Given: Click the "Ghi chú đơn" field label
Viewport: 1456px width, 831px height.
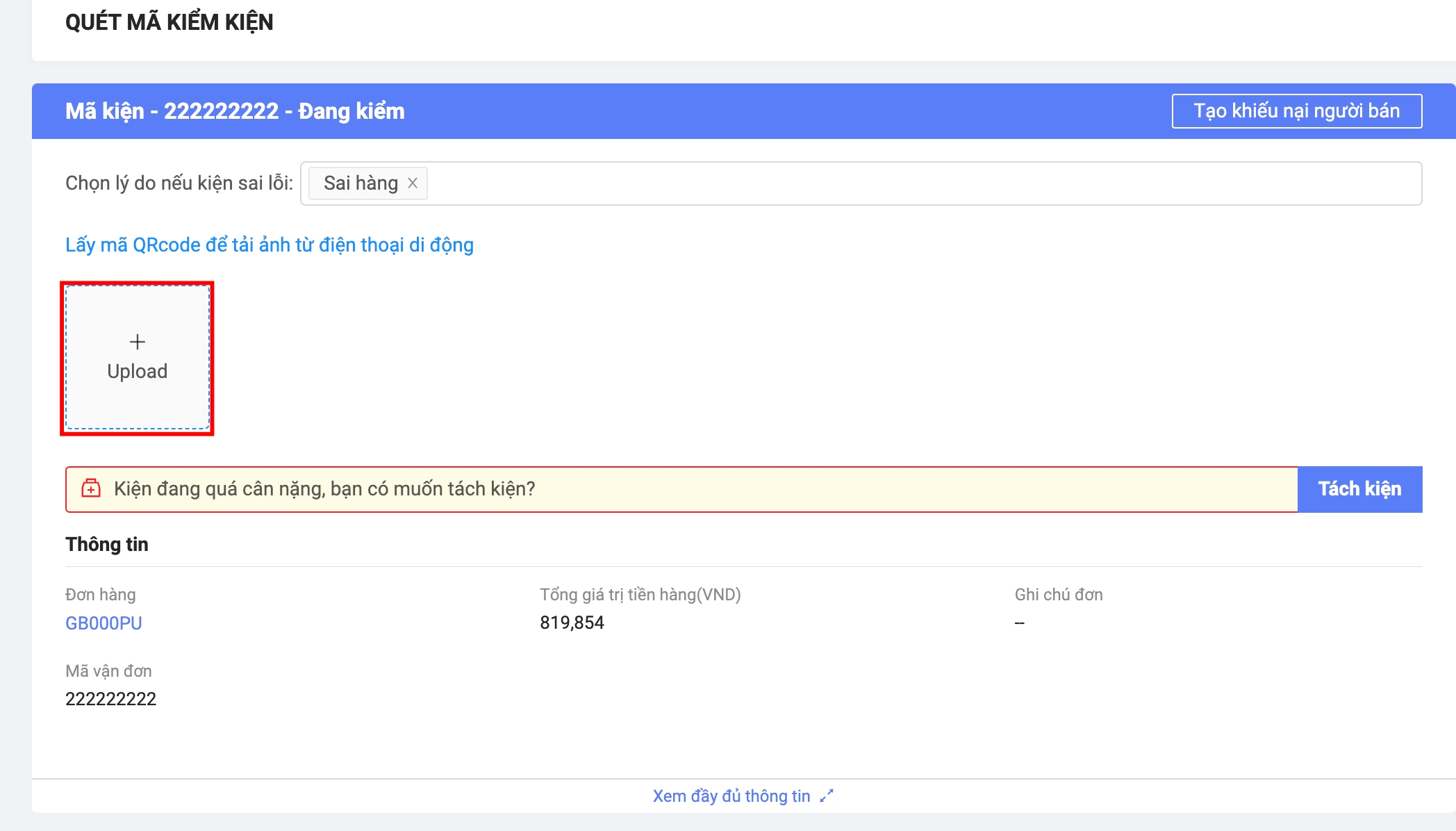Looking at the screenshot, I should pos(1059,595).
